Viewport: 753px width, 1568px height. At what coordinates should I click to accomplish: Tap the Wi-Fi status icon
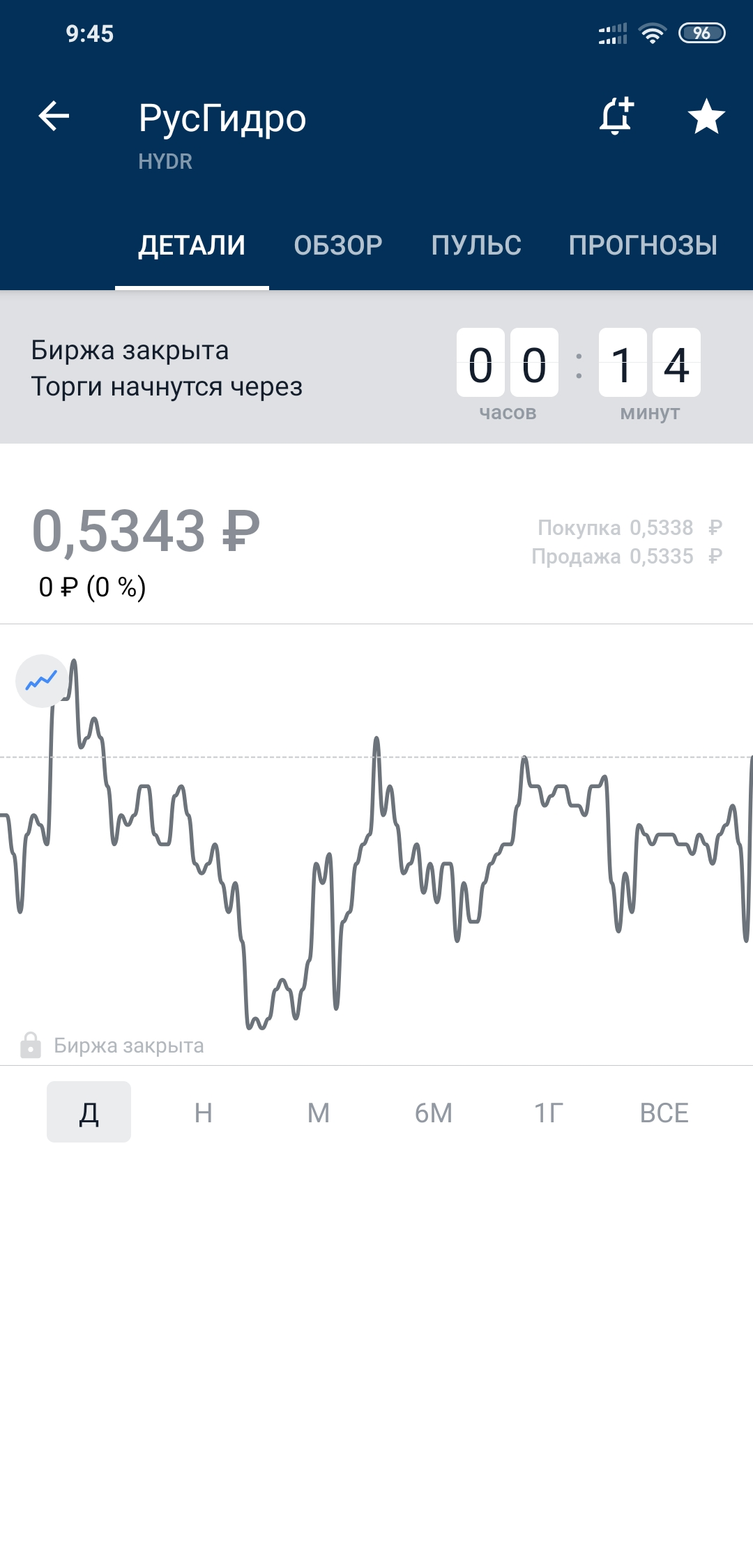653,33
